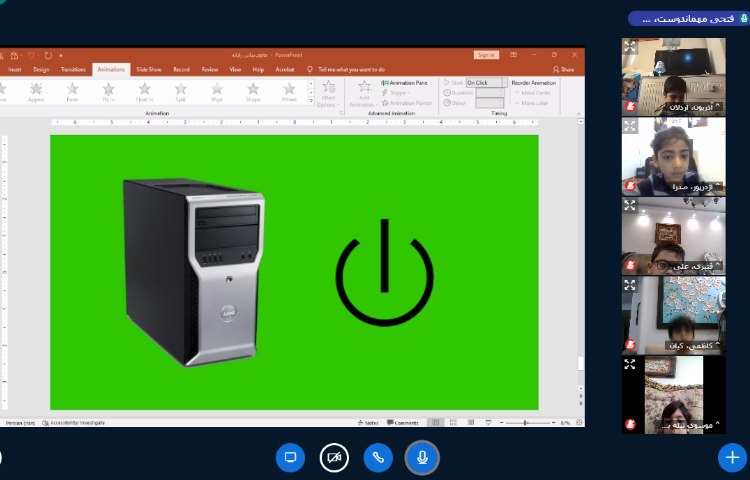The height and width of the screenshot is (480, 750).
Task: Open the Transitions ribbon tab
Action: 73,70
